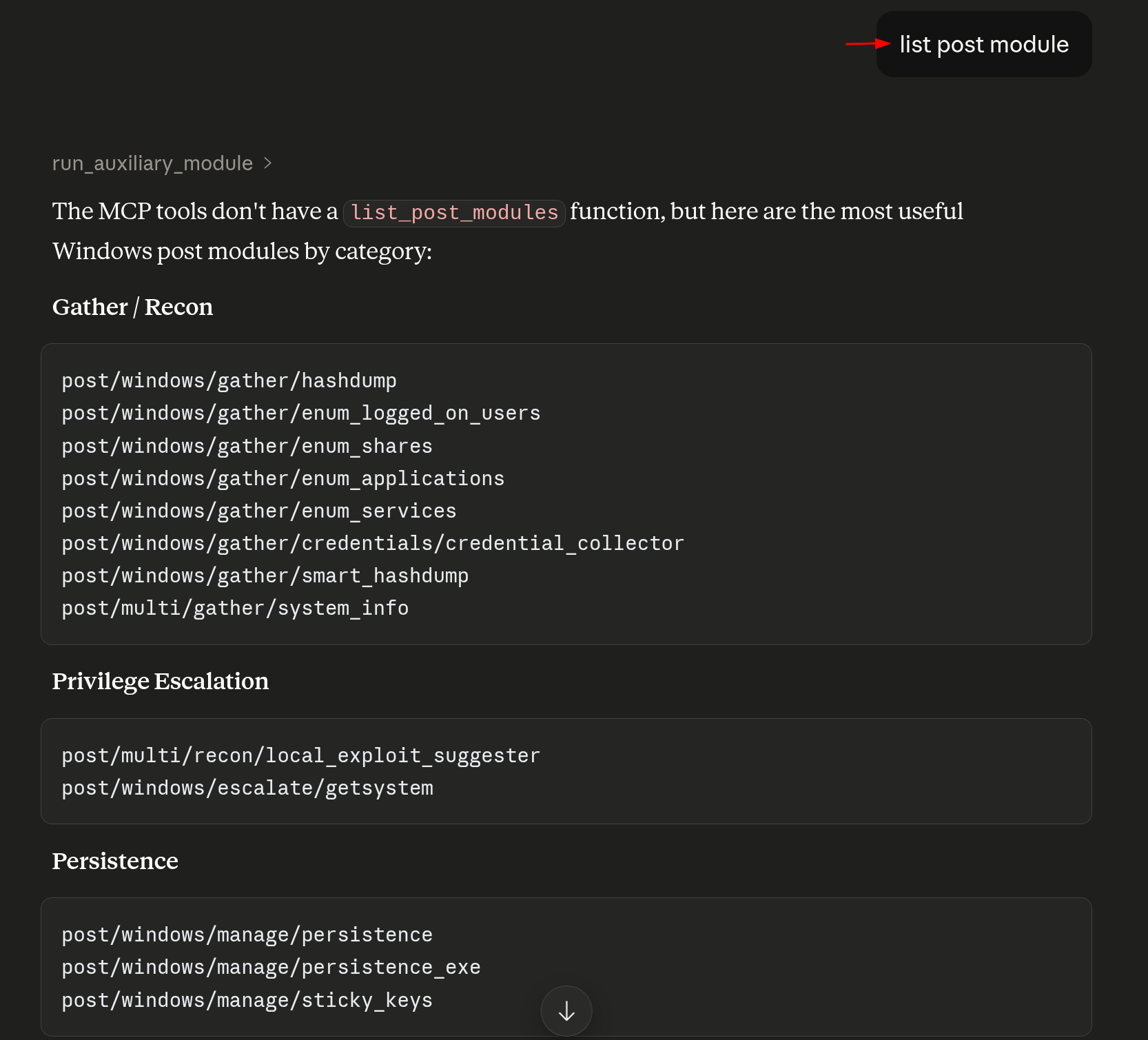Click post/windows/gather/enum_services line
This screenshot has width=1148, height=1040.
259,511
